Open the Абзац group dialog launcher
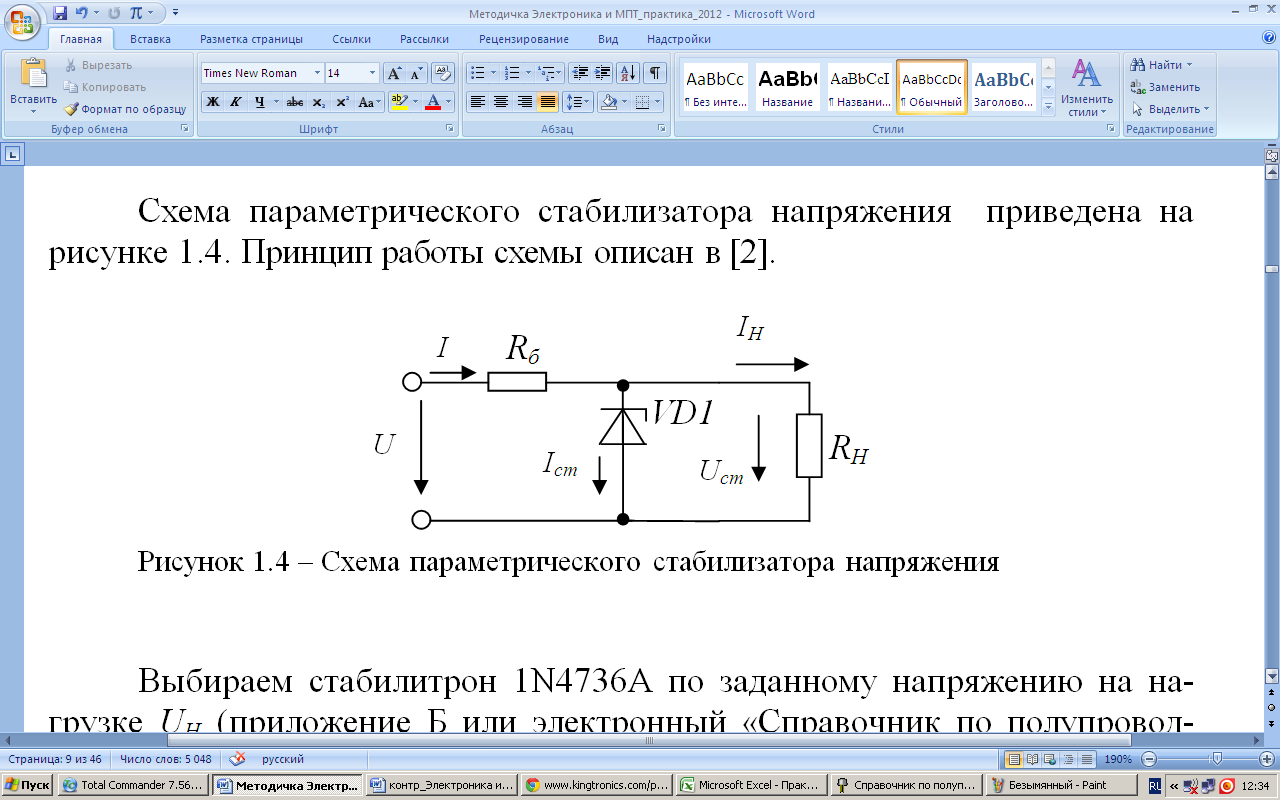Image resolution: width=1280 pixels, height=800 pixels. pos(662,129)
